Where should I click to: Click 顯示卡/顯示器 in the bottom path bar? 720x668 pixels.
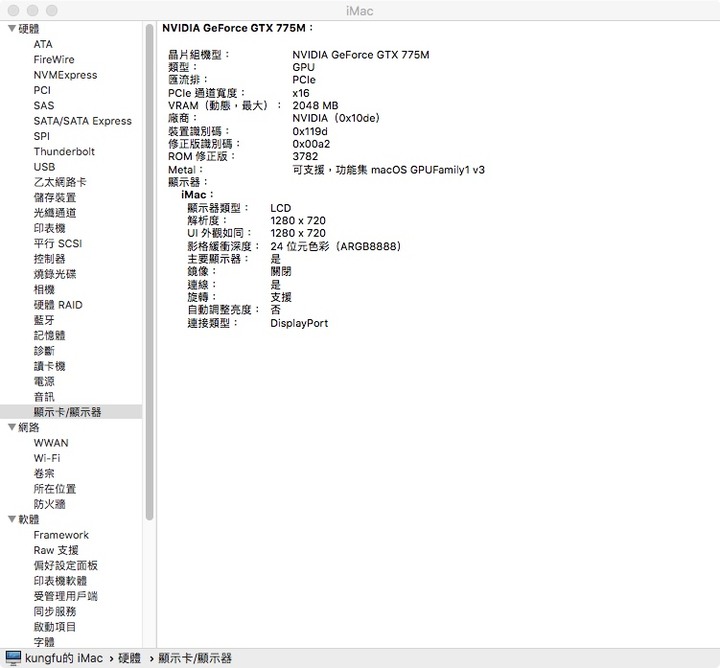point(195,658)
